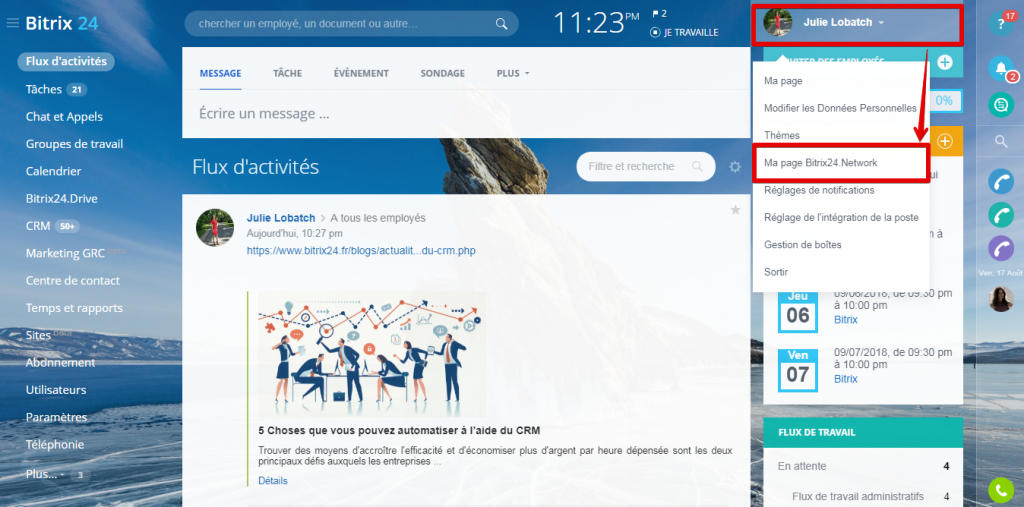Viewport: 1024px width, 507px height.
Task: Open Temps et rapports
Action: [74, 308]
